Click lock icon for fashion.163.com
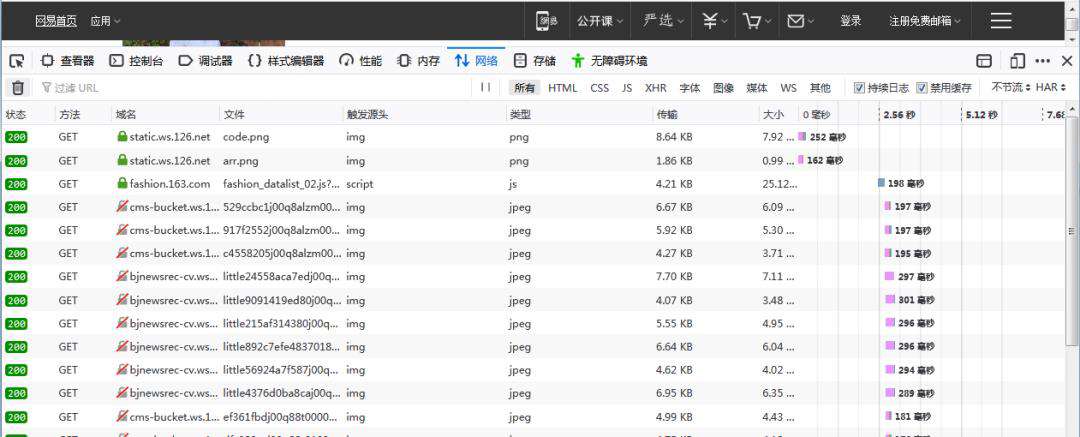The image size is (1080, 437). click(x=123, y=183)
